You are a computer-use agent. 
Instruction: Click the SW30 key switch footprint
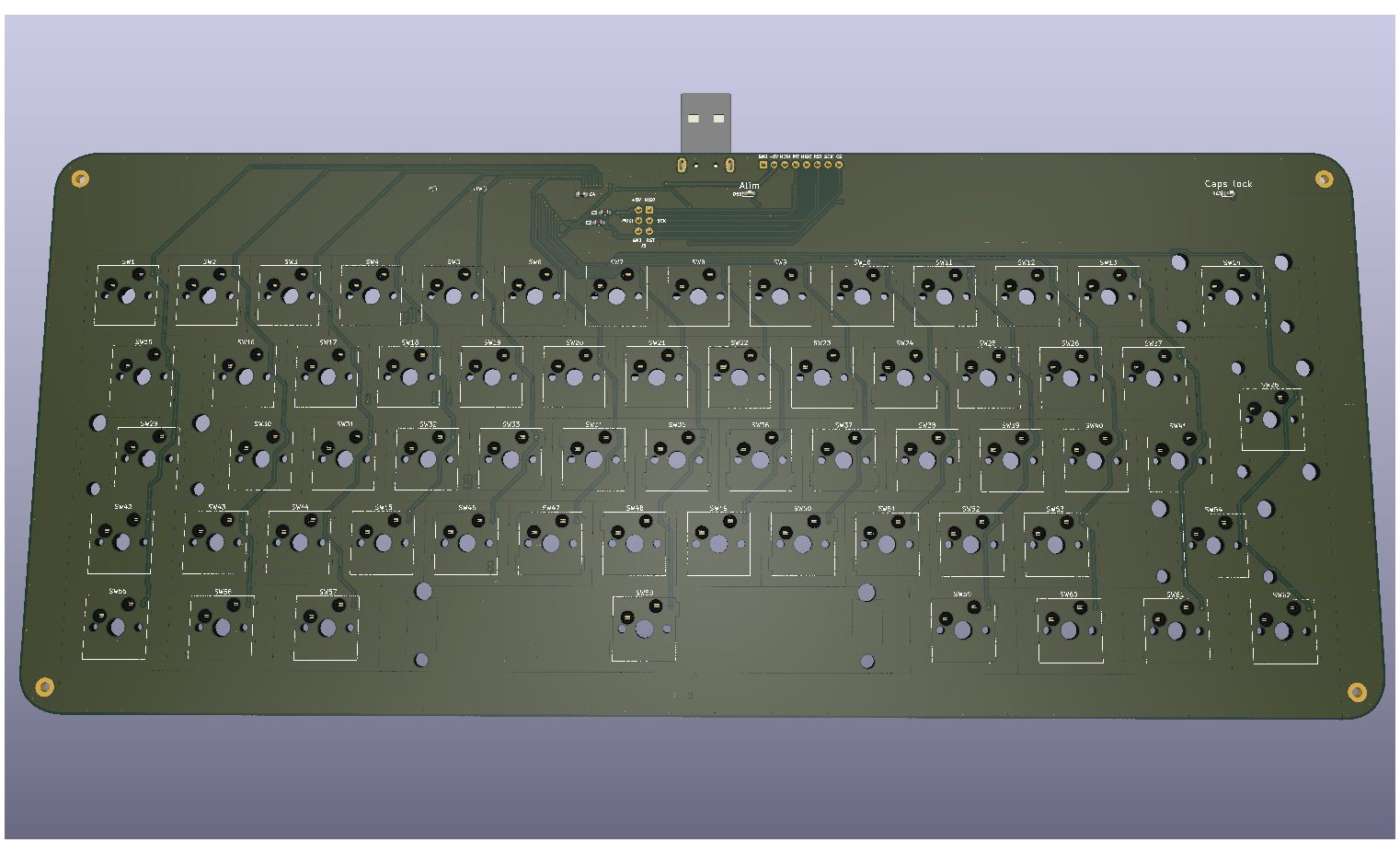tap(260, 457)
